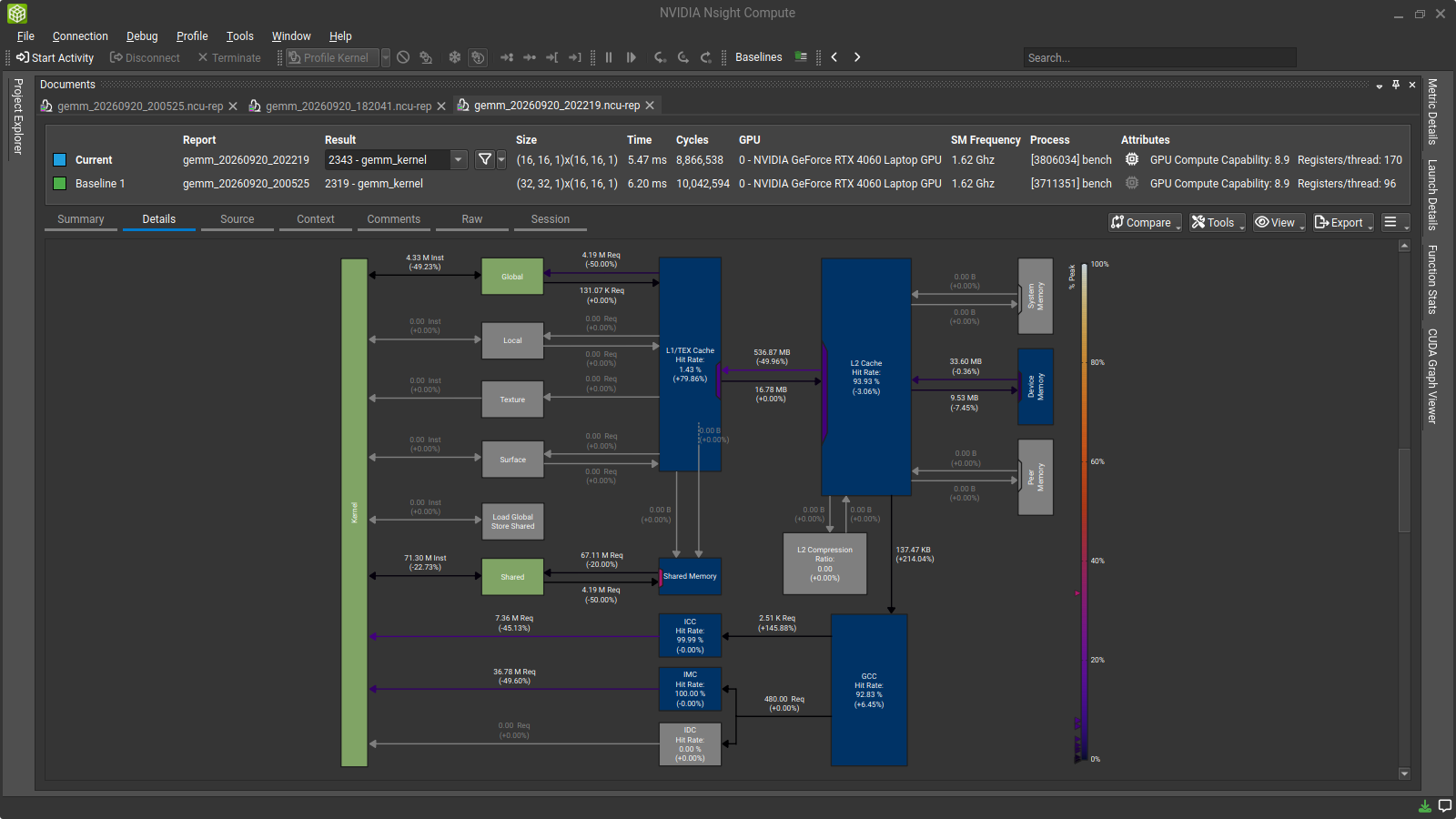Viewport: 1456px width, 819px height.
Task: Click the Start Activity toolbar button
Action: pyautogui.click(x=55, y=57)
